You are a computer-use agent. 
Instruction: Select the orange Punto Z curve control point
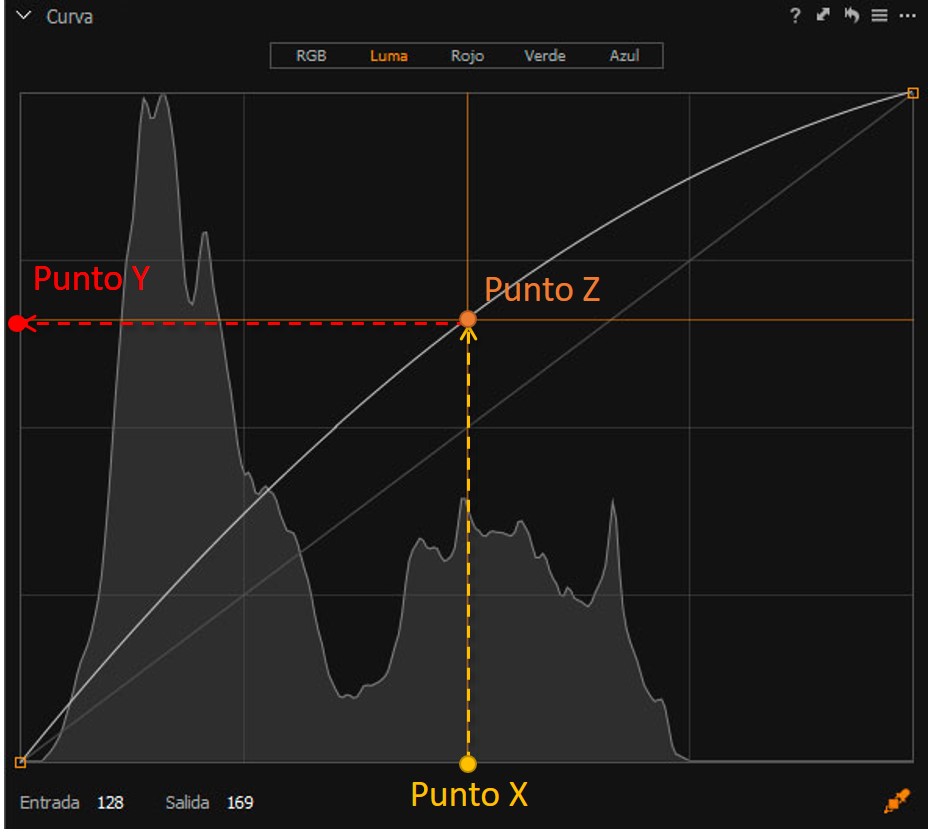[468, 319]
